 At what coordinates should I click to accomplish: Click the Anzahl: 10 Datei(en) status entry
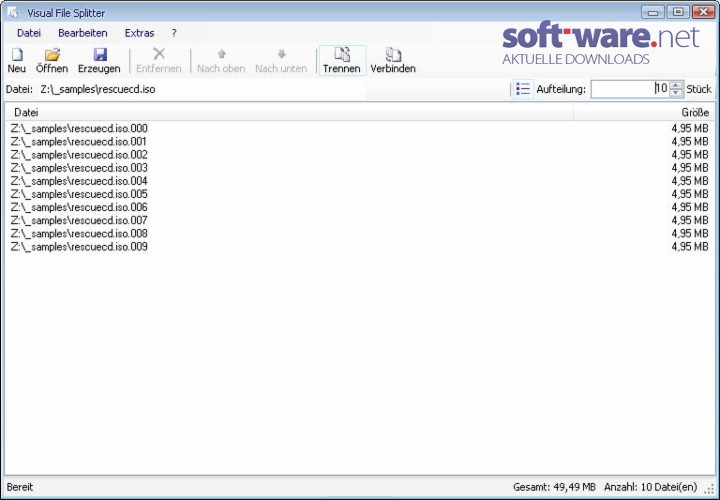(650, 487)
